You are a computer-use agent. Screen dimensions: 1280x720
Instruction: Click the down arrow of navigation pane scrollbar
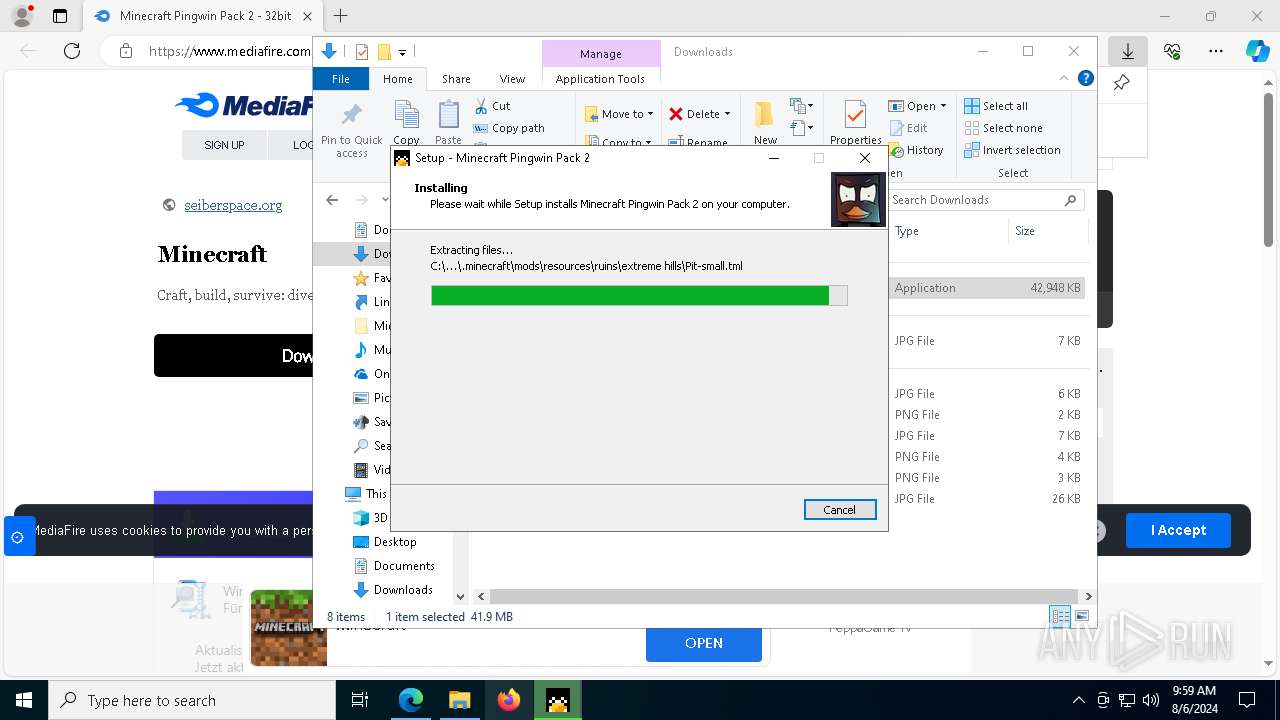461,596
